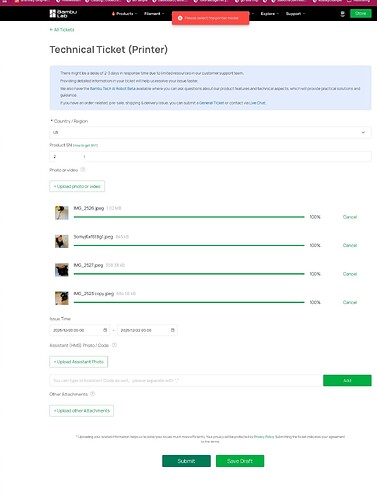Image resolution: width=377 pixels, height=500 pixels.
Task: Open the shopping cart icon in header
Action: 342,14
